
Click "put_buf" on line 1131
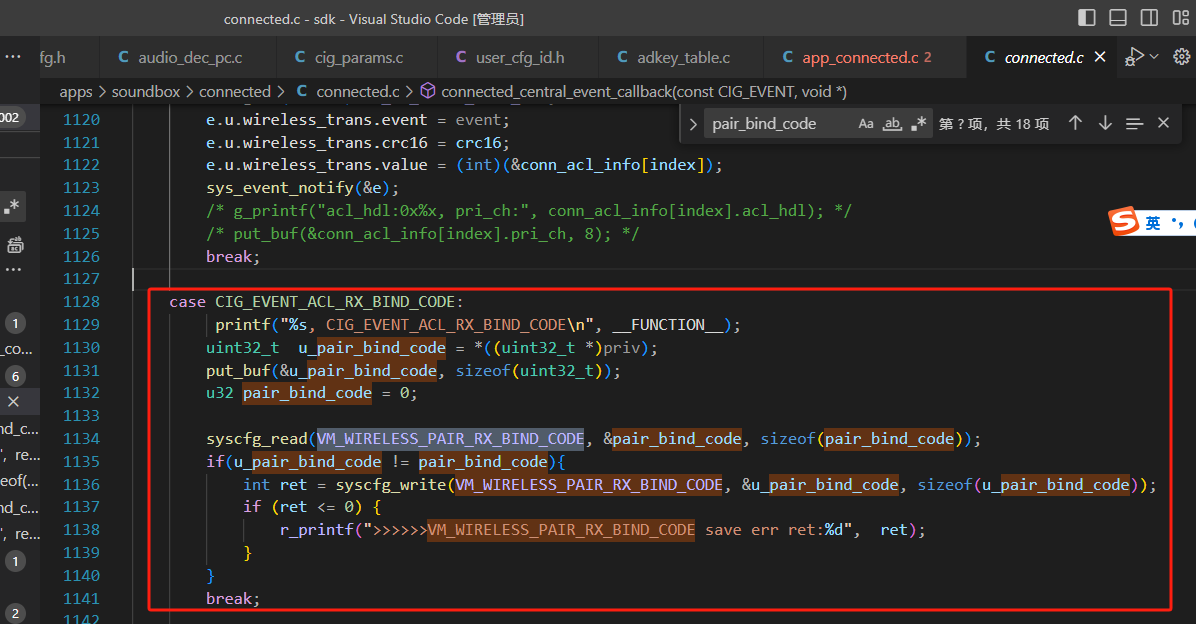238,371
